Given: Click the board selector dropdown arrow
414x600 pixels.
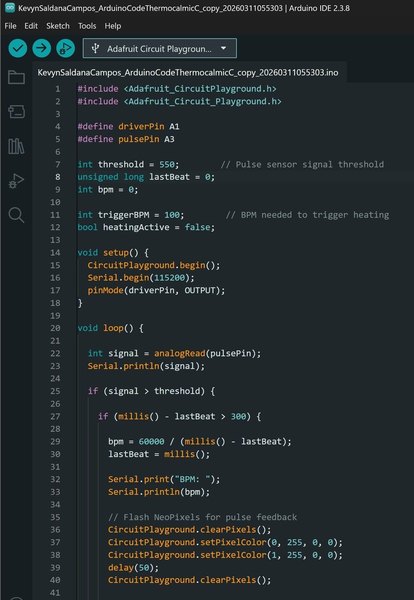Looking at the screenshot, I should [223, 49].
